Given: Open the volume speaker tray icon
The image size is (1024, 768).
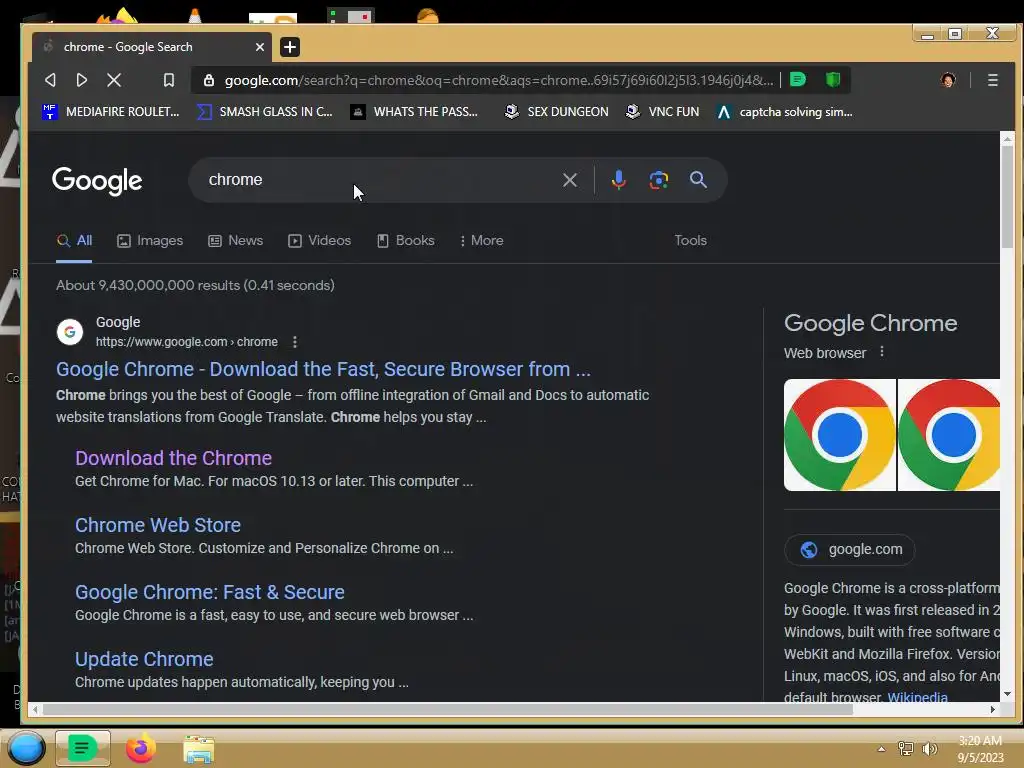Looking at the screenshot, I should point(929,749).
